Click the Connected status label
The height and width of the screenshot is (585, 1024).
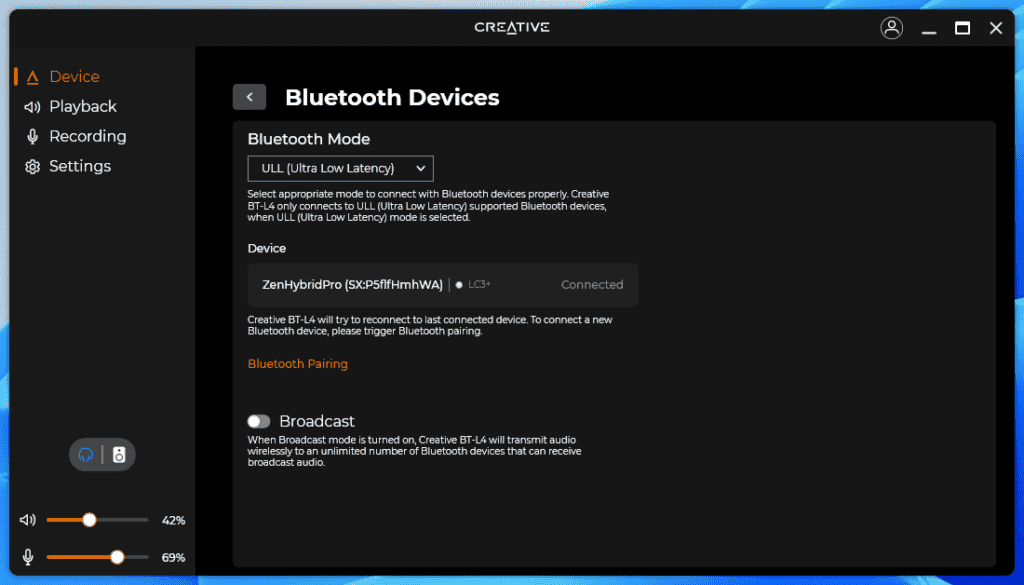point(592,285)
